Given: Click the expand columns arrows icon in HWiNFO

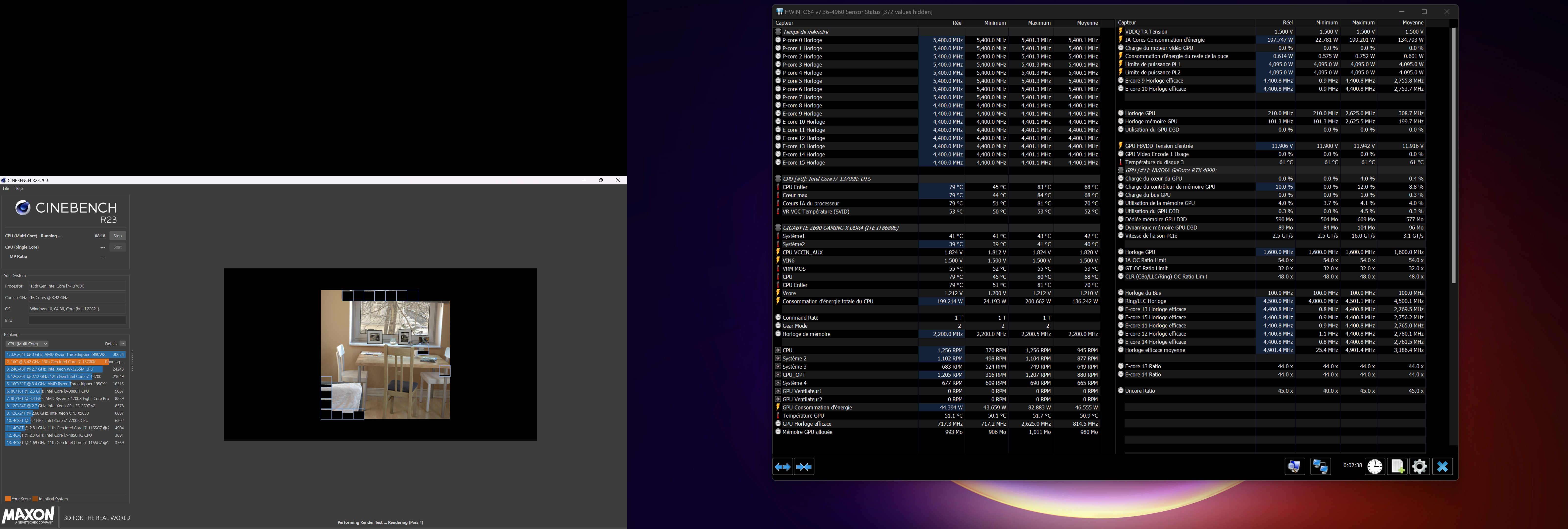Looking at the screenshot, I should [x=783, y=467].
